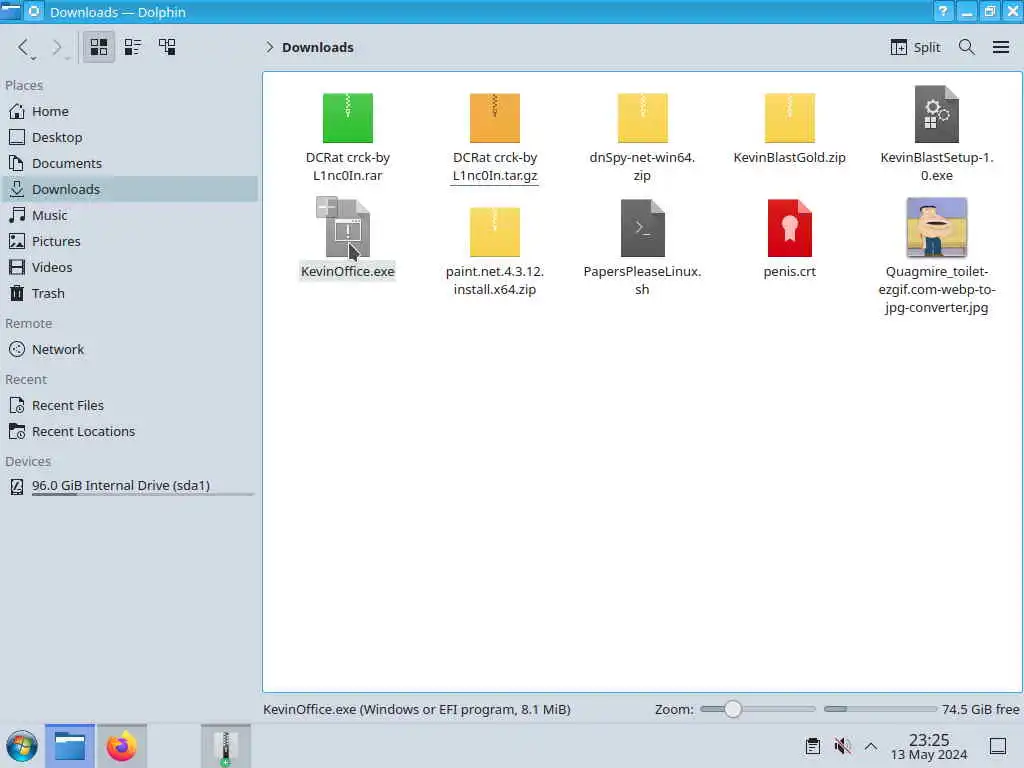Switch to Compact view mode
Viewport: 1024px width, 768px height.
pyautogui.click(x=133, y=47)
